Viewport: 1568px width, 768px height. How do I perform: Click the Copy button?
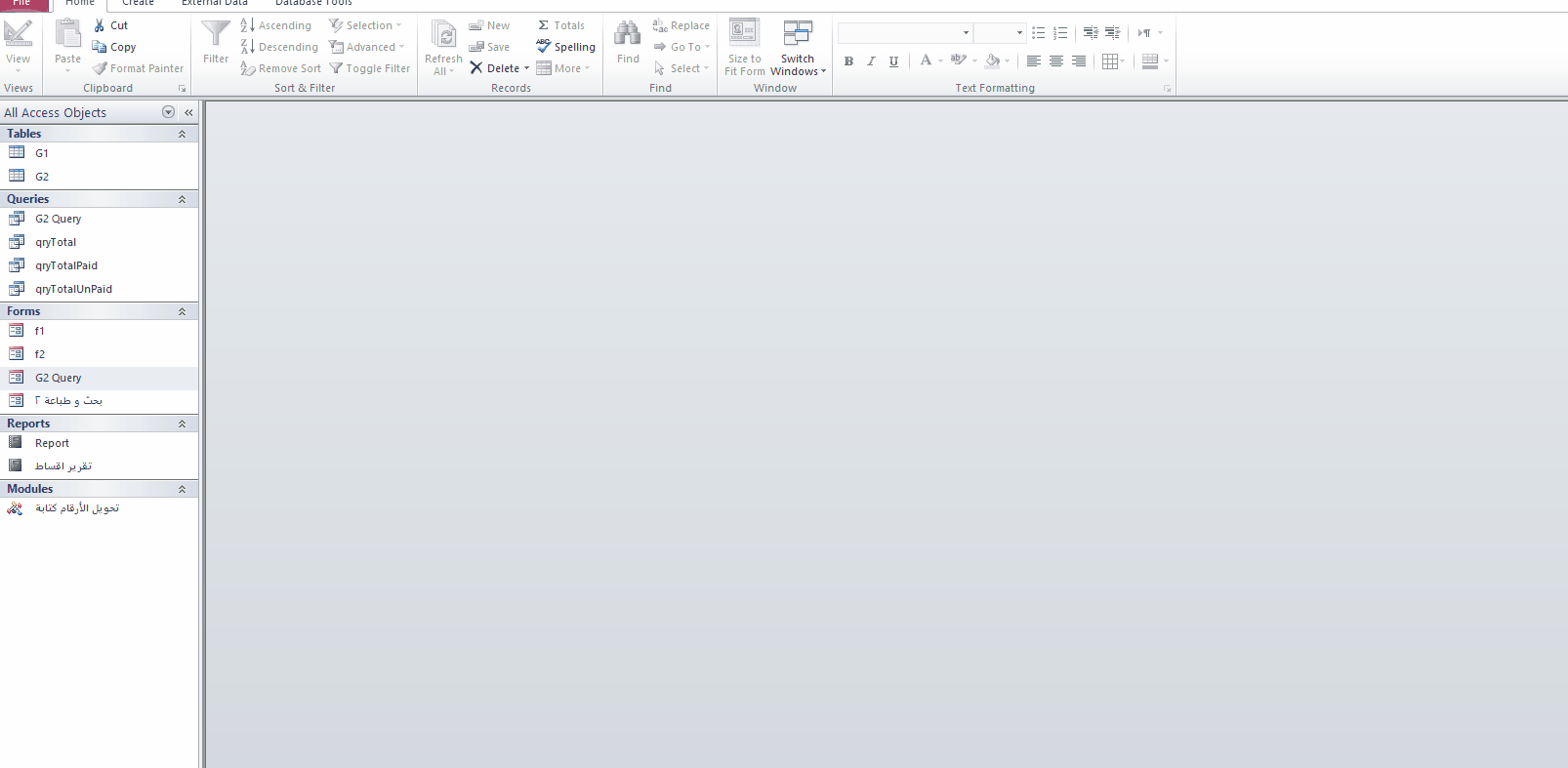(114, 47)
